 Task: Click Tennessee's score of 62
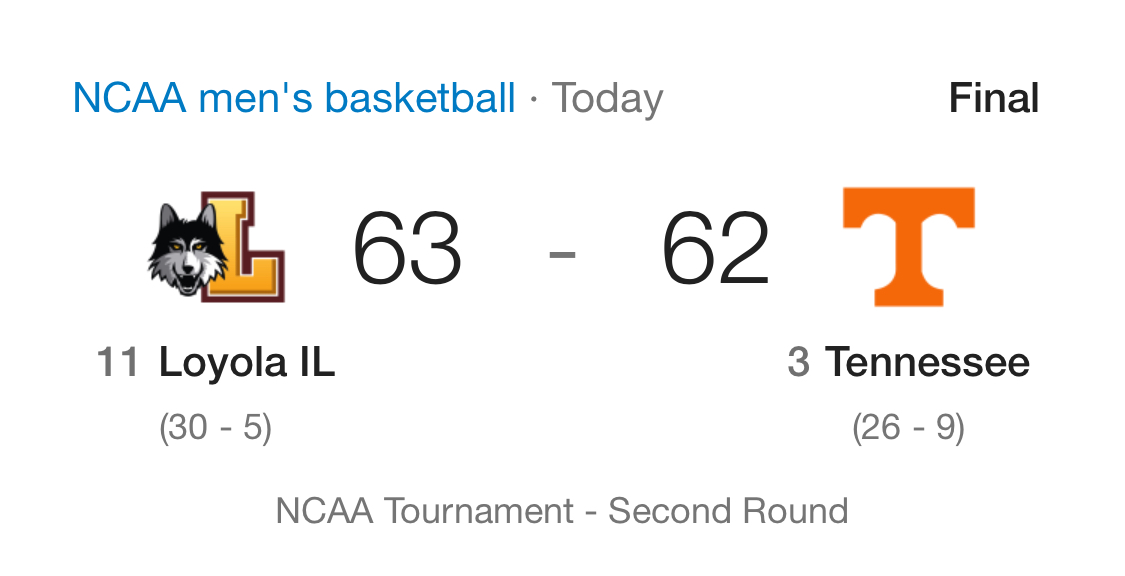715,247
